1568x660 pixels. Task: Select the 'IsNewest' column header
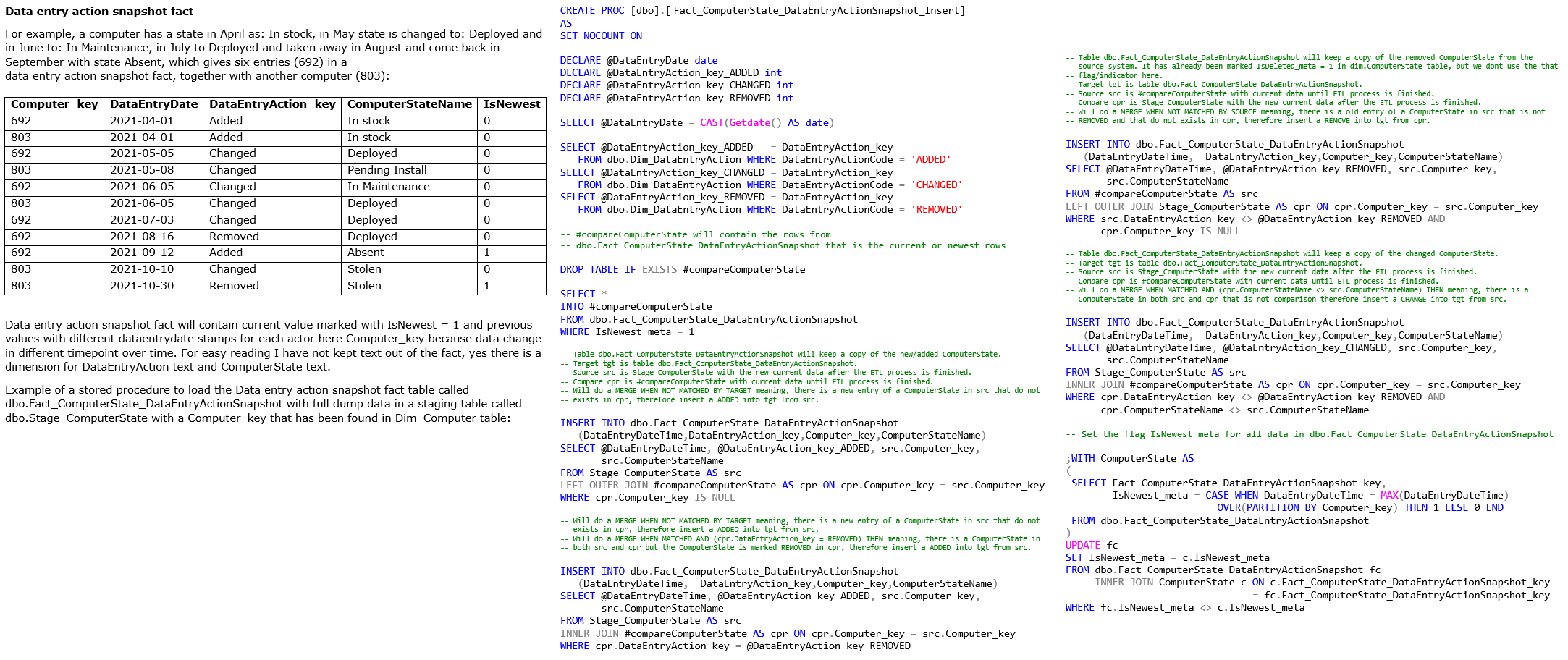click(x=512, y=104)
